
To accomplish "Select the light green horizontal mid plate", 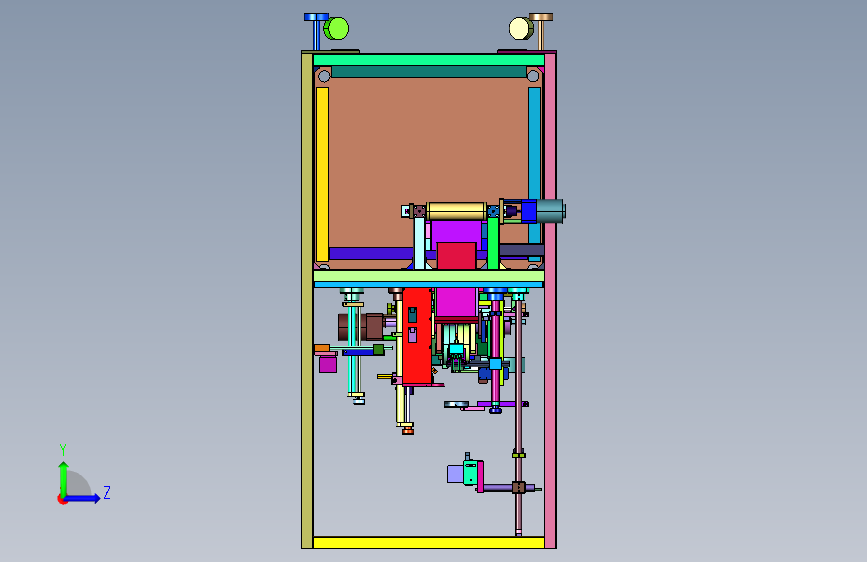I will 429,276.
